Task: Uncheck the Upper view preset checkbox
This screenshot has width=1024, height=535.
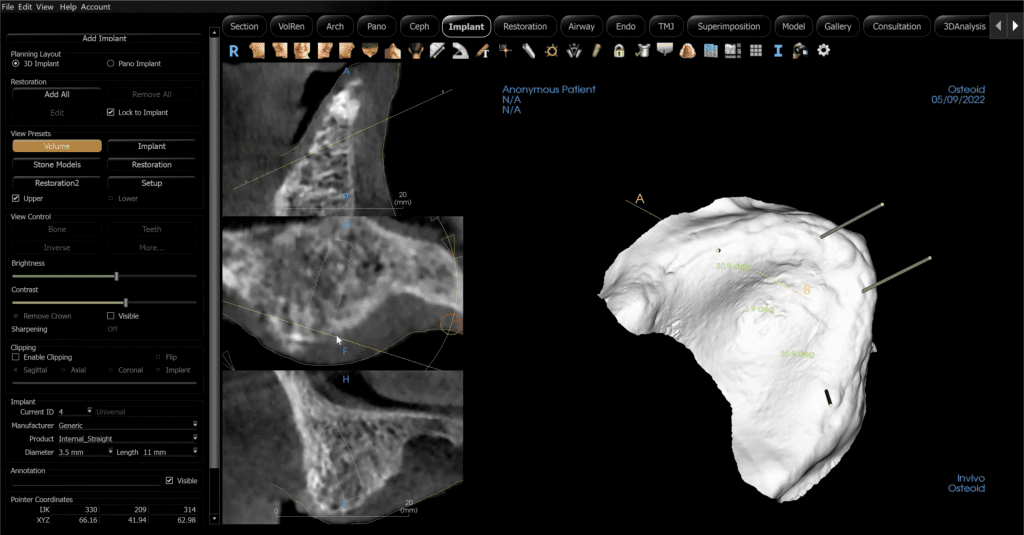Action: coord(16,199)
